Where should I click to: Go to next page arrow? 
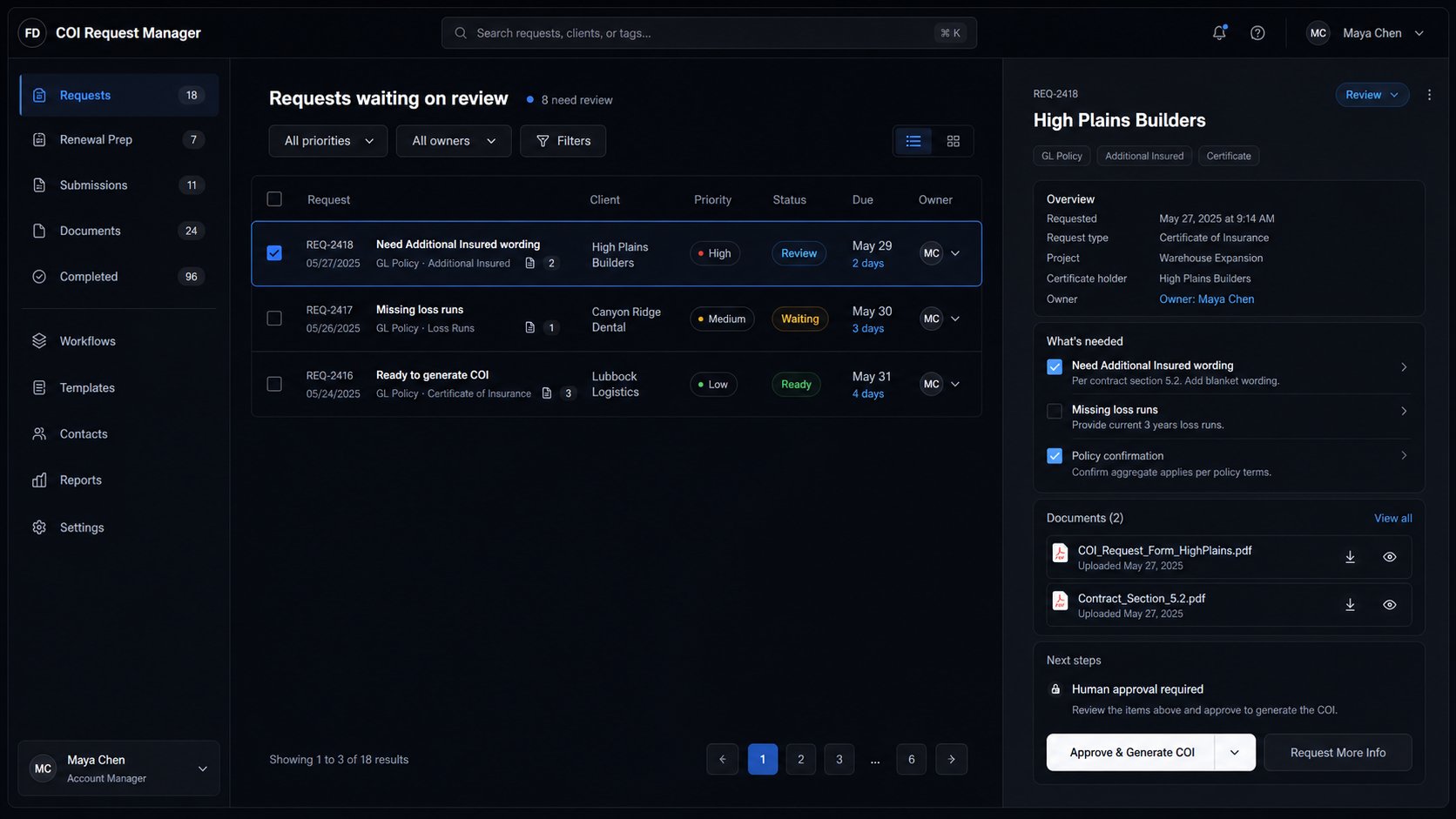point(952,759)
